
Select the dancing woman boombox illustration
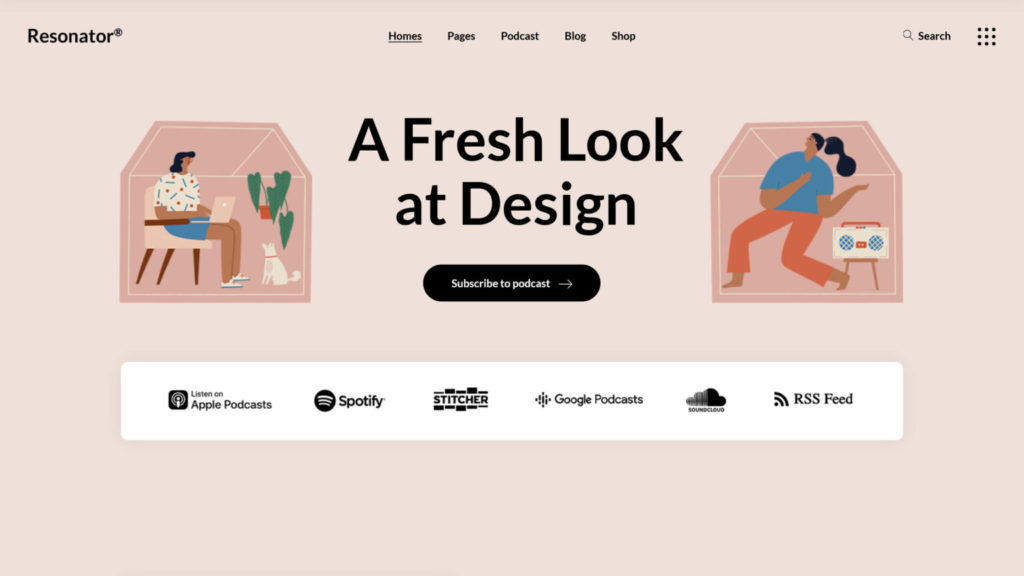point(807,212)
